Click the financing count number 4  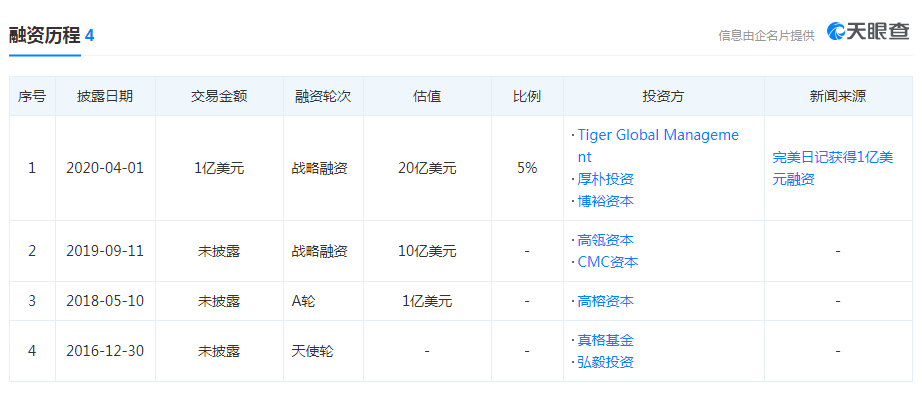(x=89, y=35)
